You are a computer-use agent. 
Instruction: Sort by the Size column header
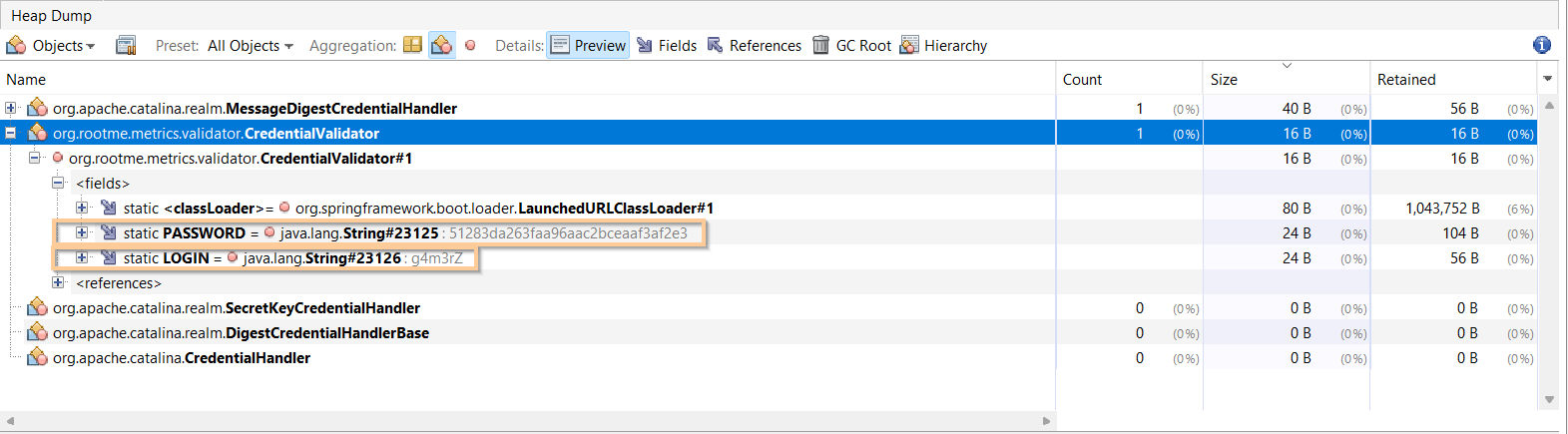click(x=1224, y=80)
